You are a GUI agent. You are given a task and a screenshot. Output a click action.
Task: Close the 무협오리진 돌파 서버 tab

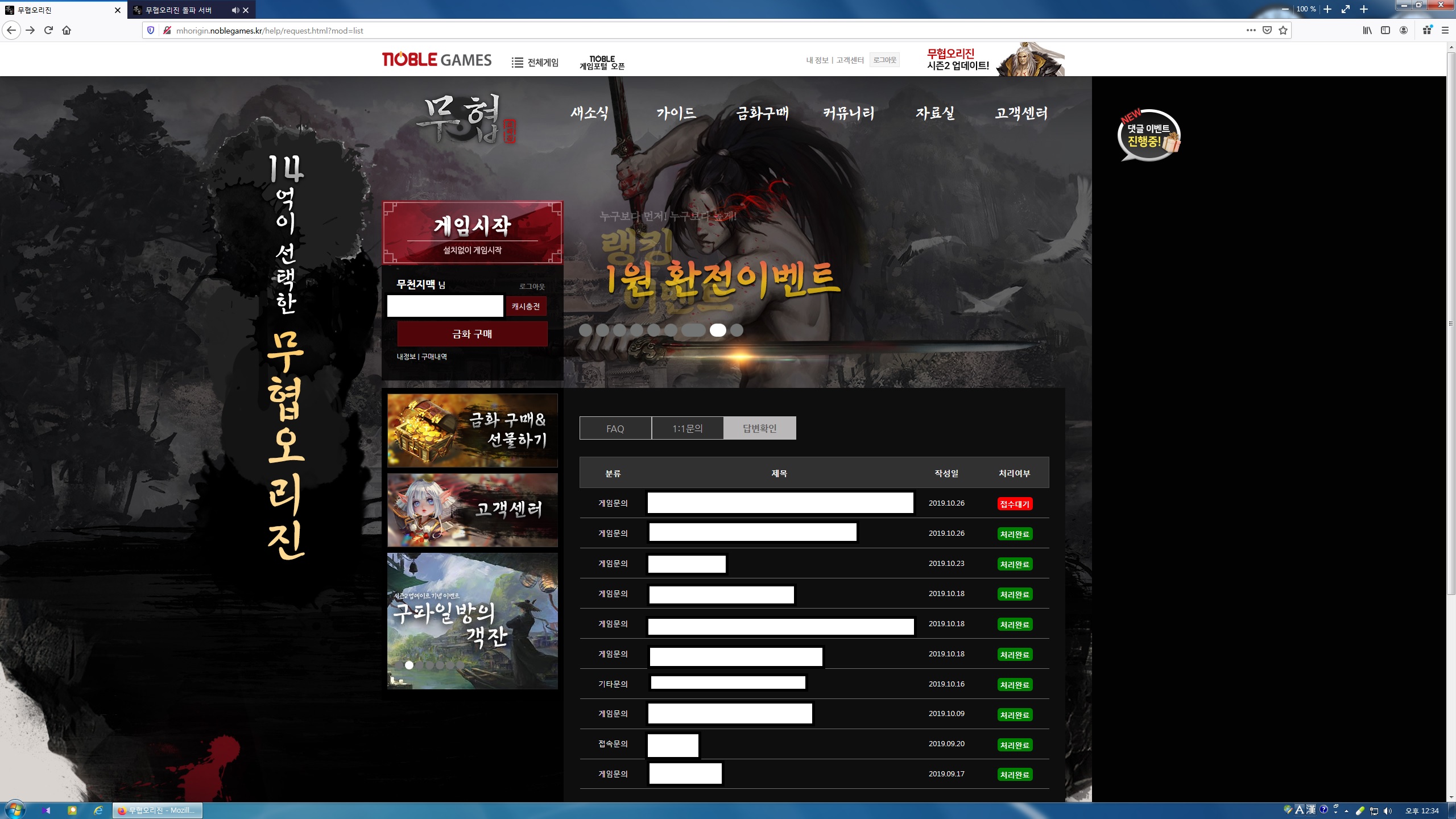[246, 10]
